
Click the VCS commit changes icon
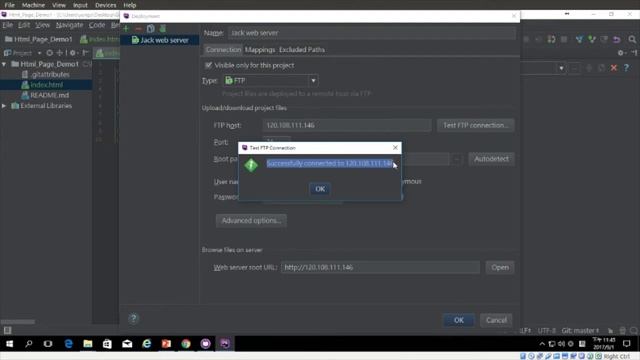(592, 39)
